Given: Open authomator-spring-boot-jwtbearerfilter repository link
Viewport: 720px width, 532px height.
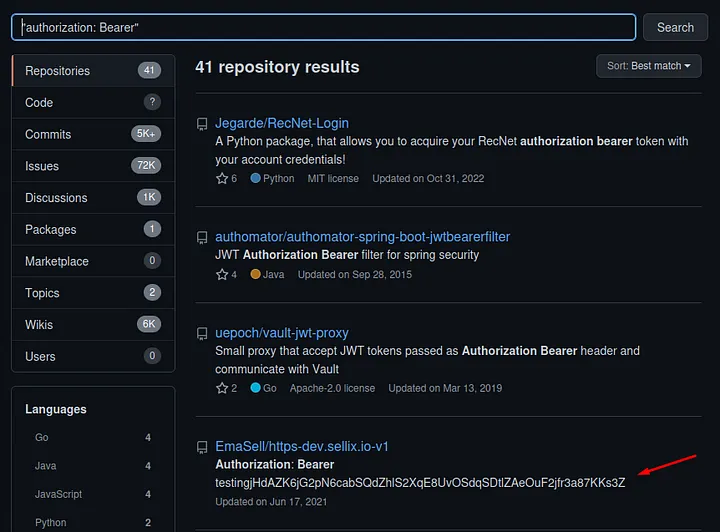Looking at the screenshot, I should (362, 236).
